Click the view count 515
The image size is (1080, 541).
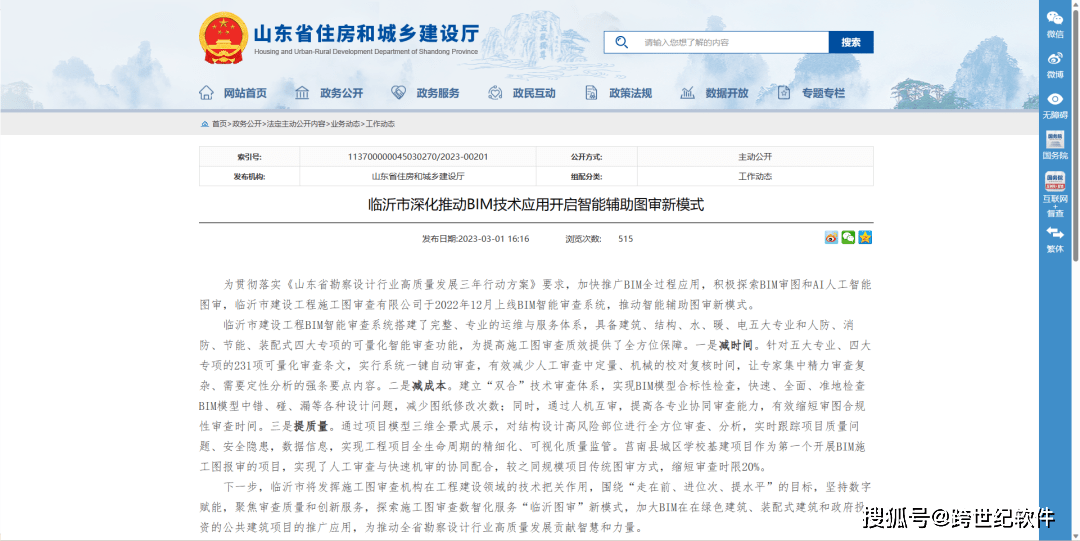(x=625, y=239)
